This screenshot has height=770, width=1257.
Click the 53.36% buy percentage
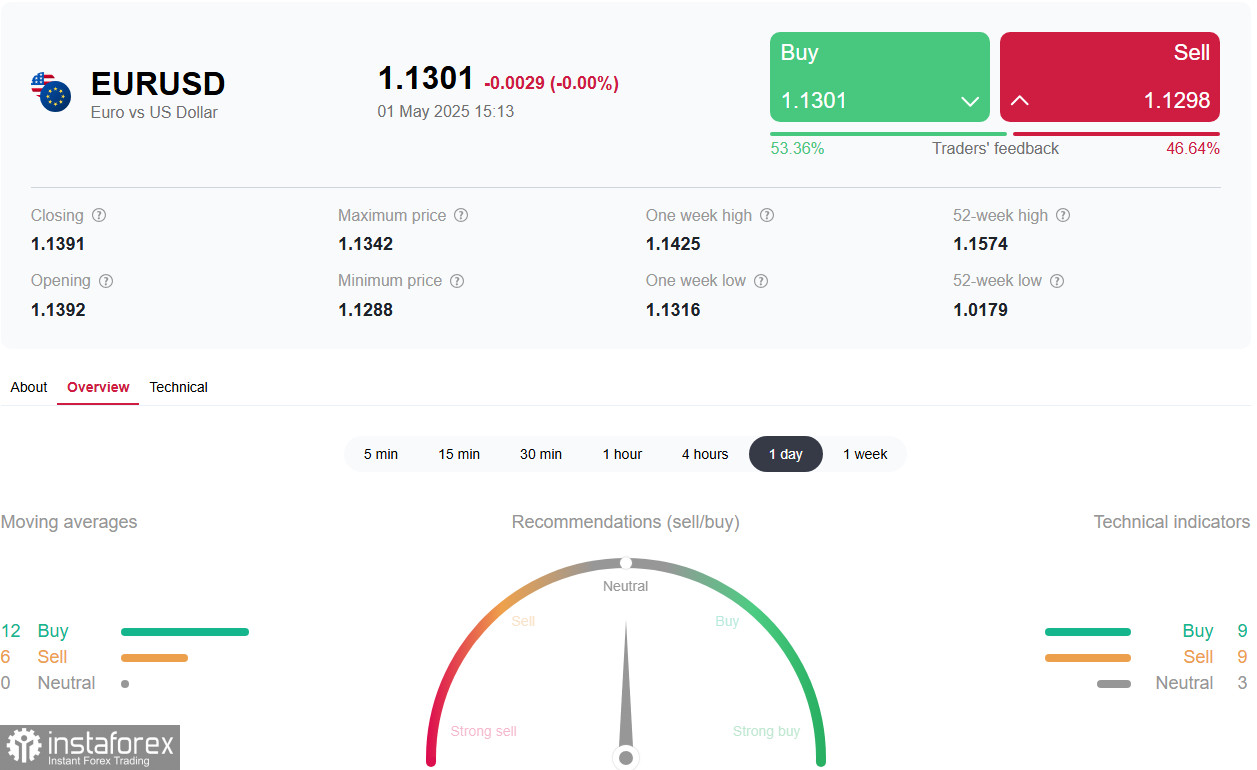click(797, 148)
